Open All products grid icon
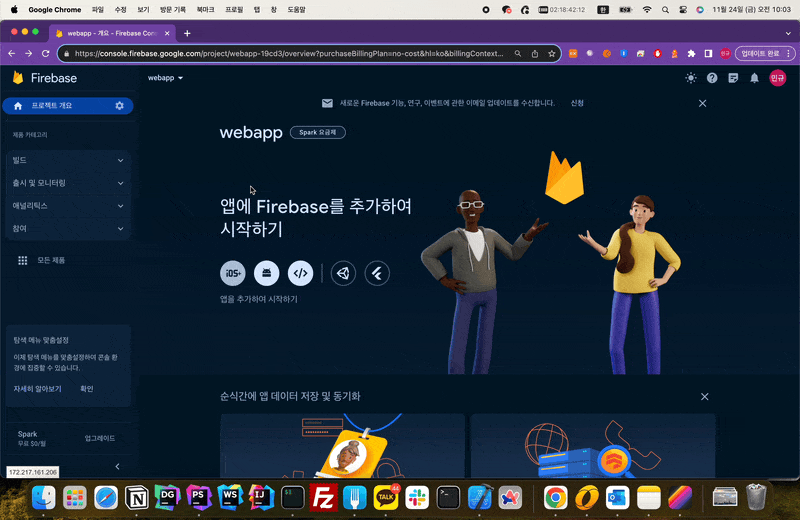Viewport: 800px width, 520px height. (22, 260)
